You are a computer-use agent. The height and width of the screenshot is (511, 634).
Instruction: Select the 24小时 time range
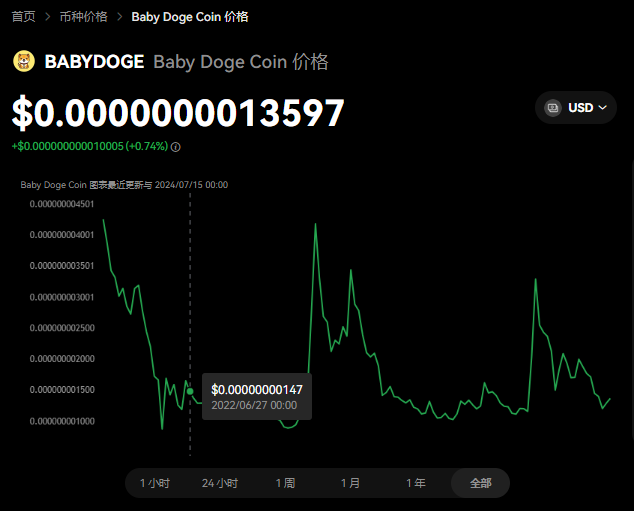[220, 483]
